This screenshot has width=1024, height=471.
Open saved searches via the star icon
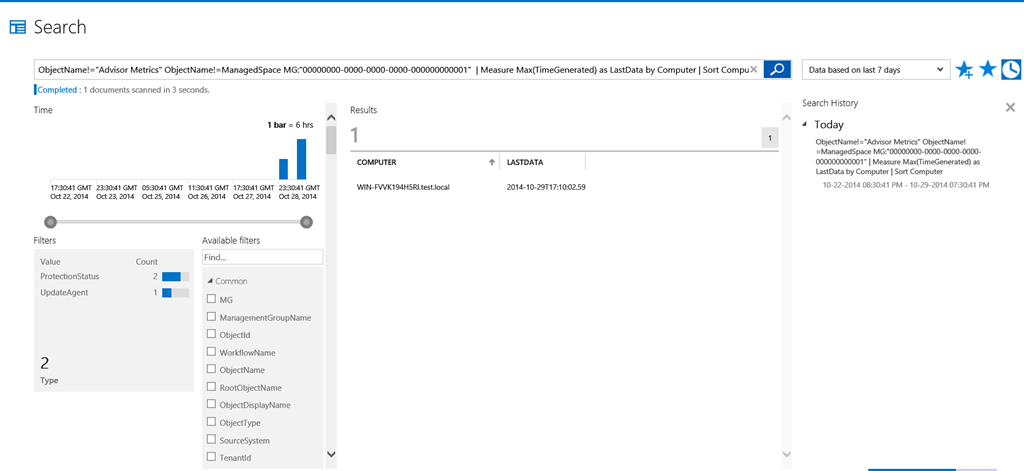[987, 69]
